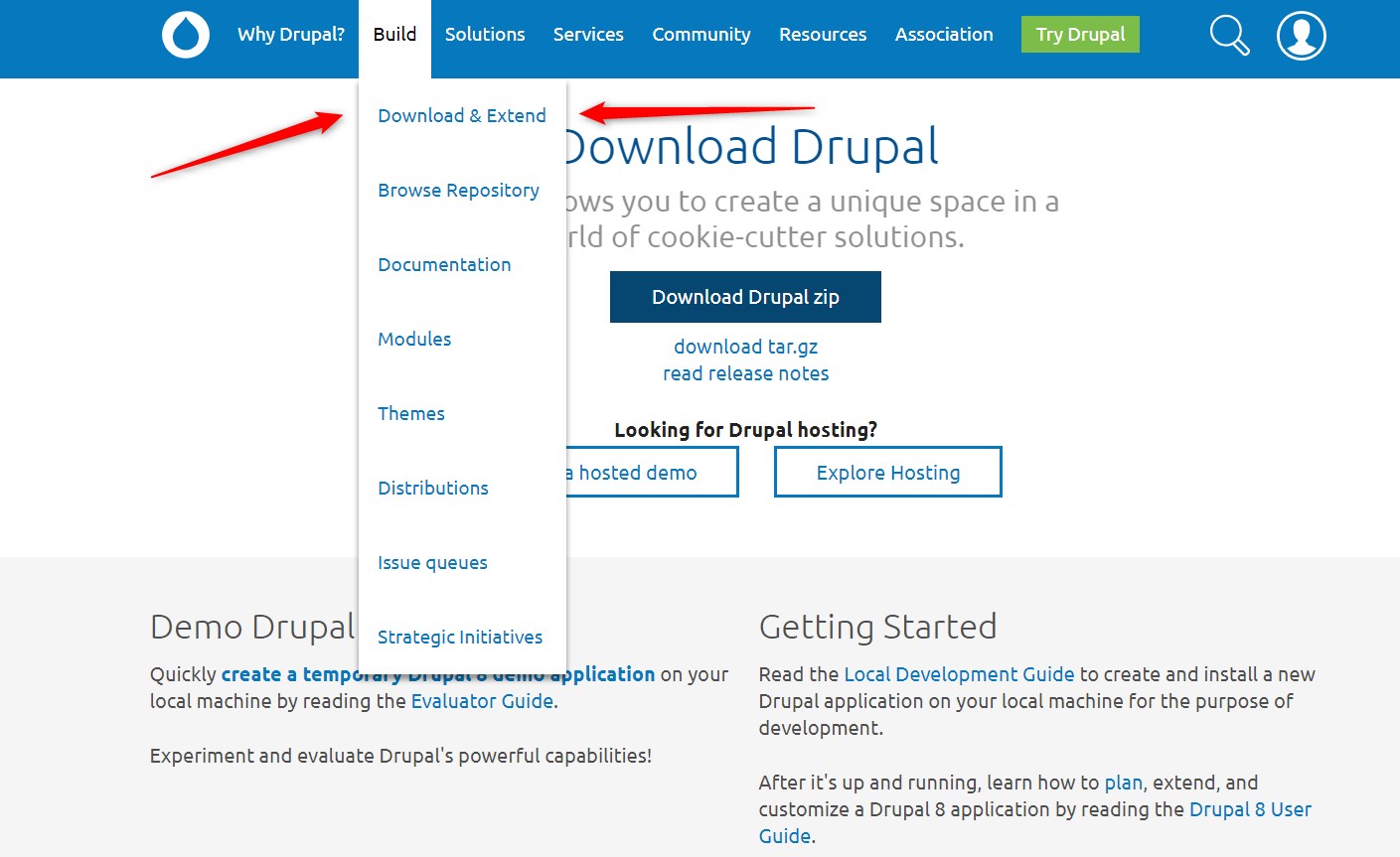Click the Demo Drupal heading
The image size is (1400, 857).
tap(252, 628)
